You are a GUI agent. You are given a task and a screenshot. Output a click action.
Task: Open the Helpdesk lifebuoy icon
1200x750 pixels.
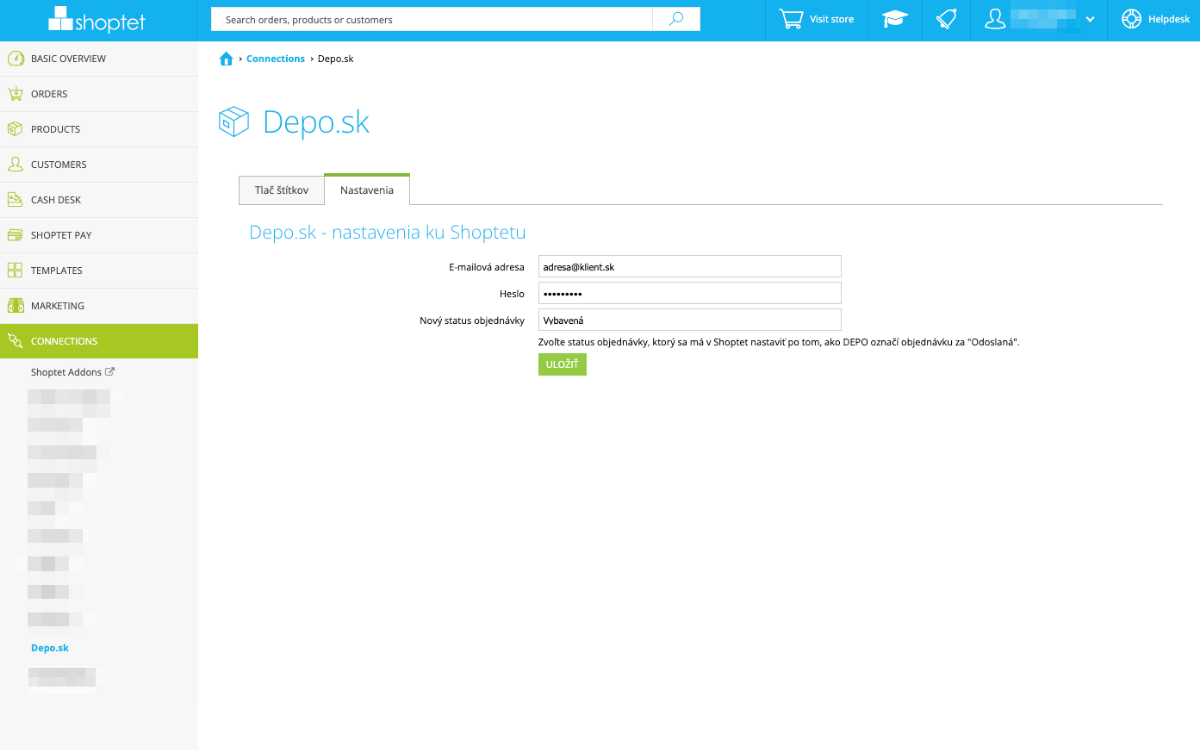pos(1131,19)
